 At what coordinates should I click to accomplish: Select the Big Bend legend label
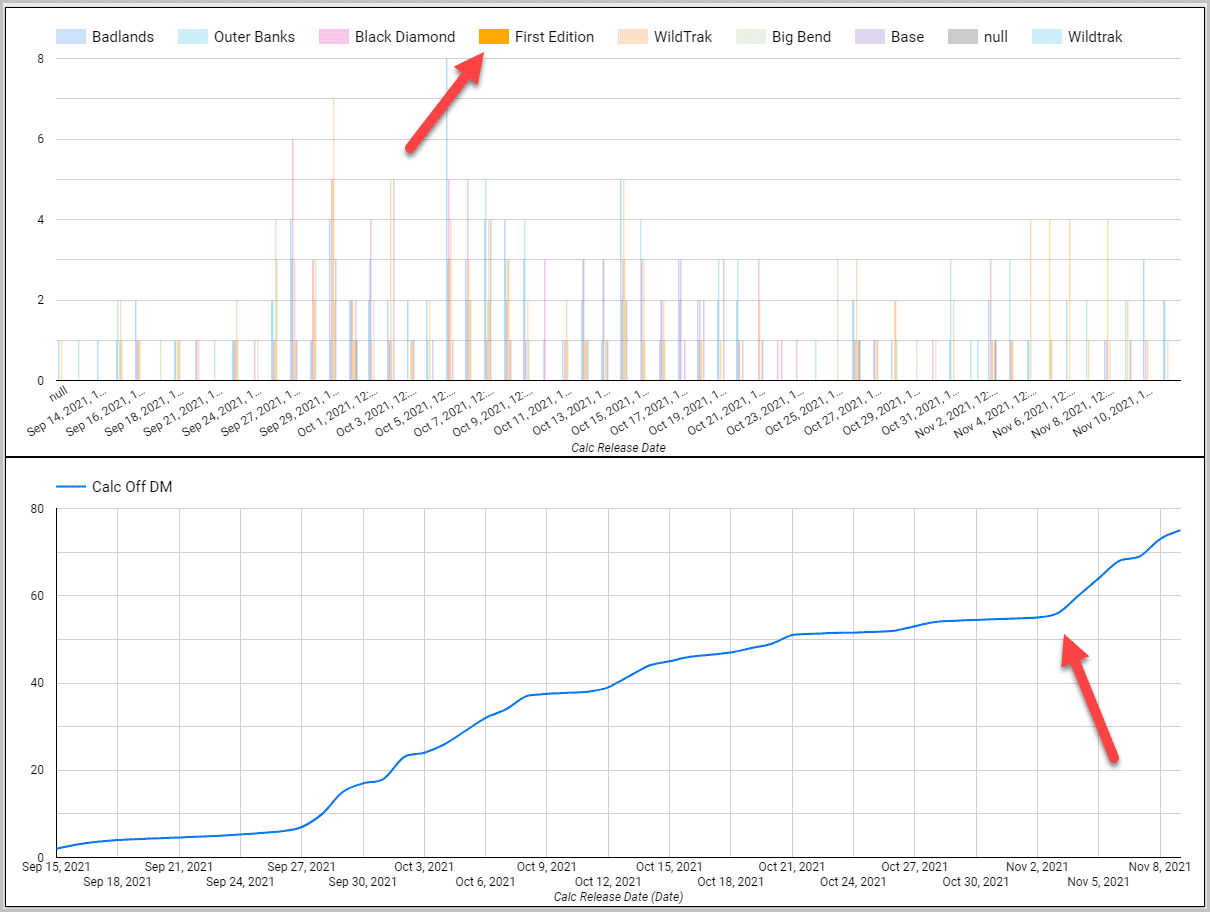pos(802,37)
